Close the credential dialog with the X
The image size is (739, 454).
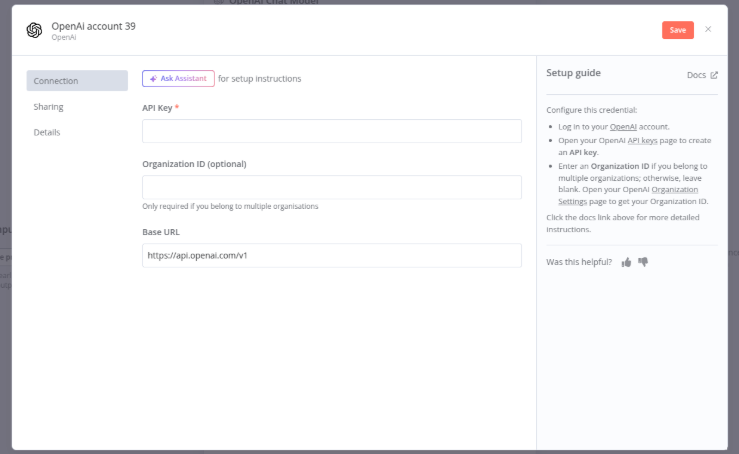pos(708,29)
